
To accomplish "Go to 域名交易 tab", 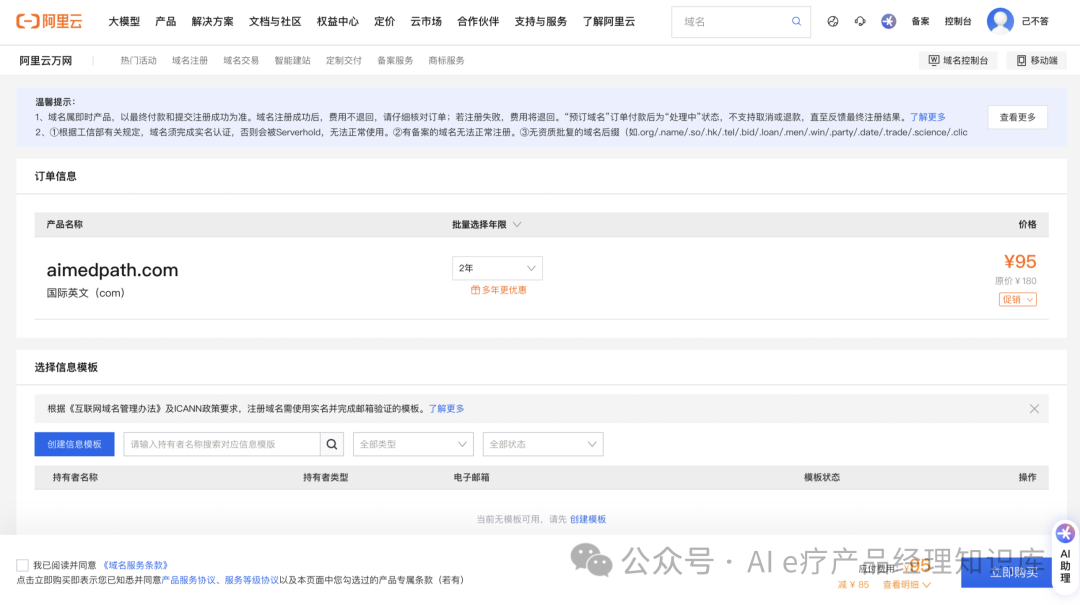I will pos(241,61).
